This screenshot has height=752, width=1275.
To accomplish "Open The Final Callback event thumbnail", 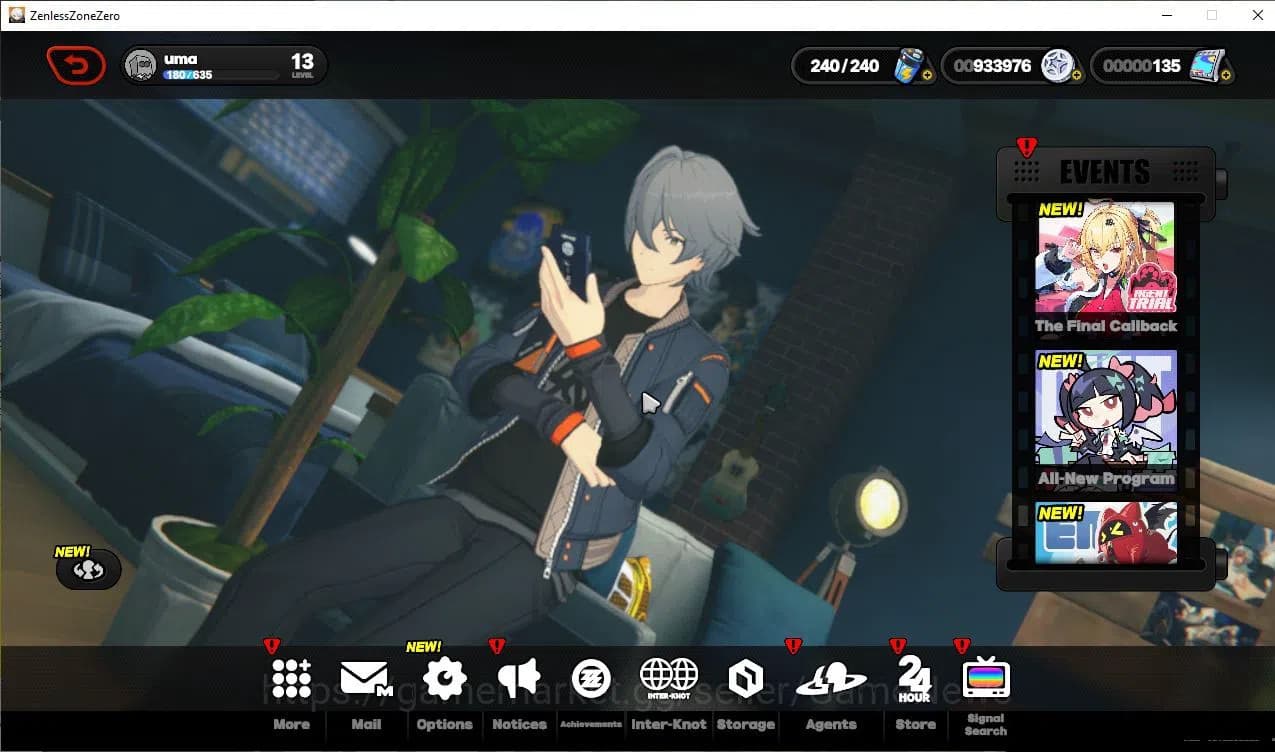I will click(1106, 259).
